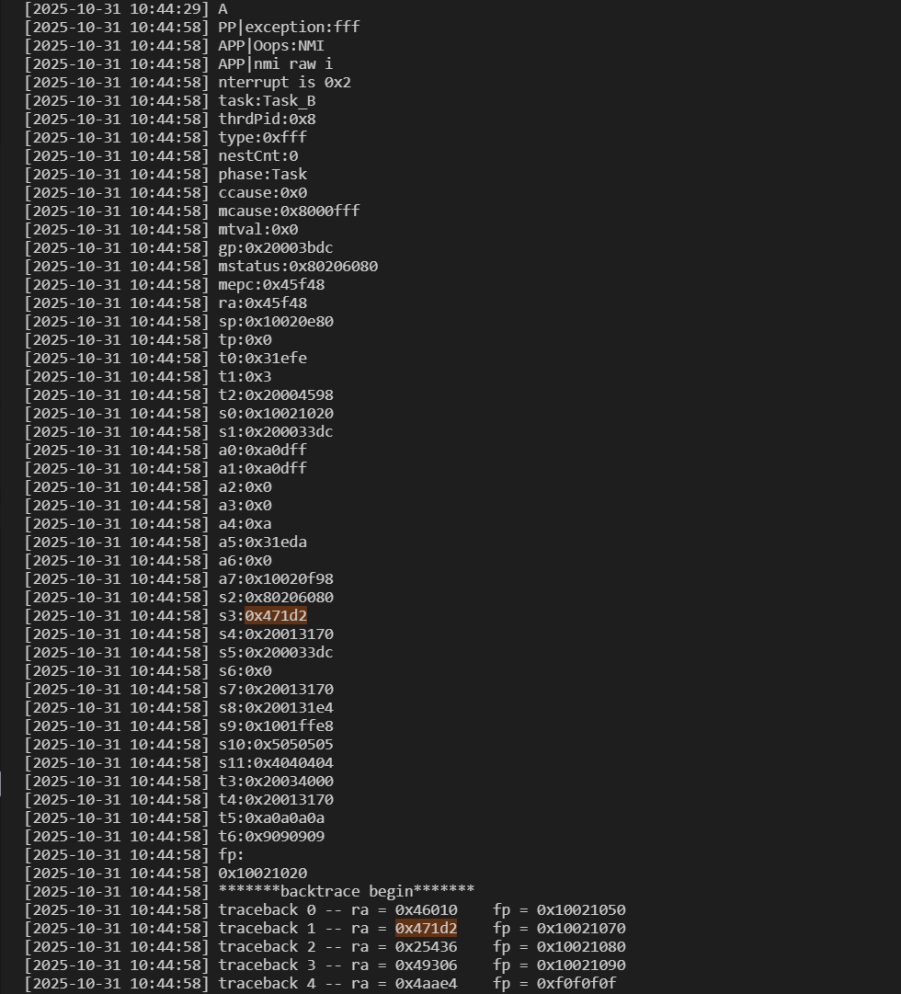
Task: Click the t5:0xa0a0a0a register line
Action: click(271, 818)
